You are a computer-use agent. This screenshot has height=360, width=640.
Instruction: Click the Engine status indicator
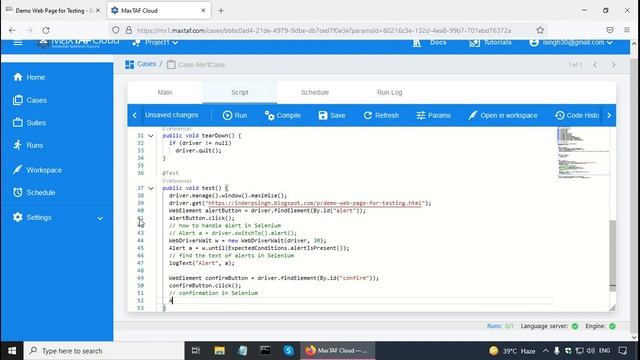612,326
